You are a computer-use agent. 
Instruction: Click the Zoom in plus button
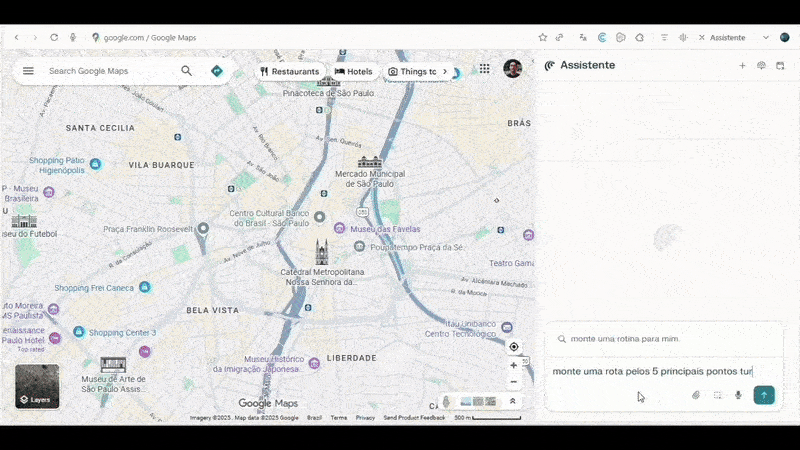pyautogui.click(x=514, y=365)
